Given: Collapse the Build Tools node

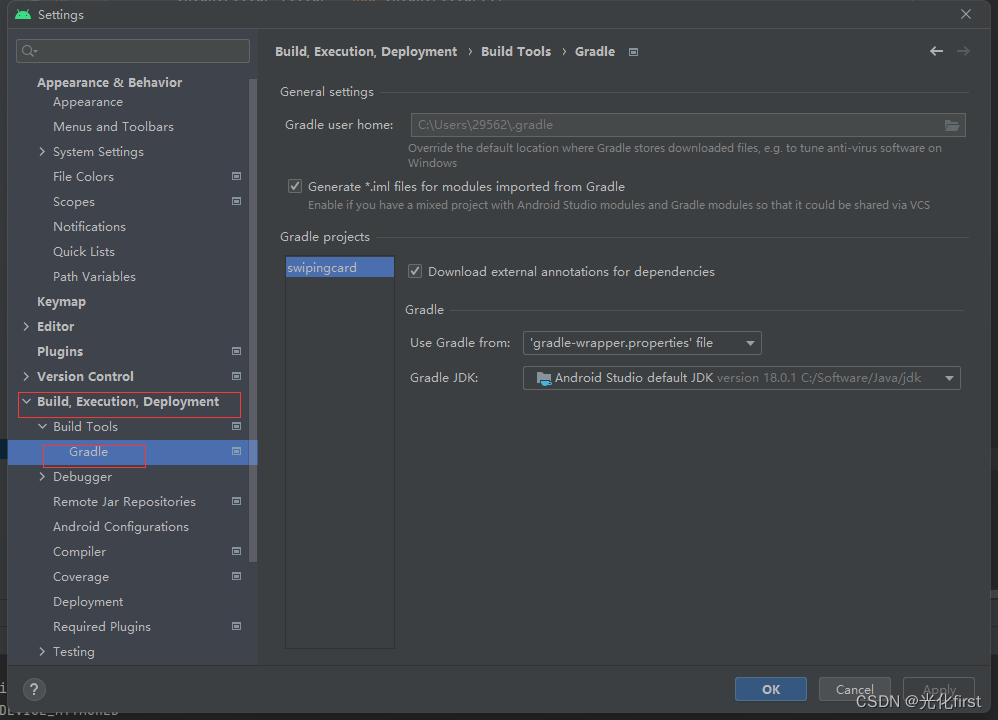Looking at the screenshot, I should click(x=42, y=427).
